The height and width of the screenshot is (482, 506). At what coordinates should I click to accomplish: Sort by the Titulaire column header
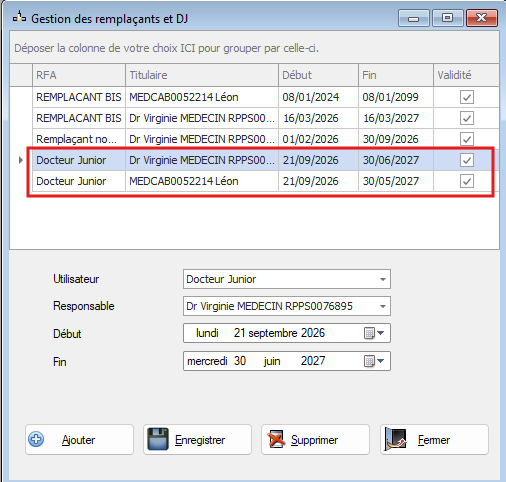202,75
